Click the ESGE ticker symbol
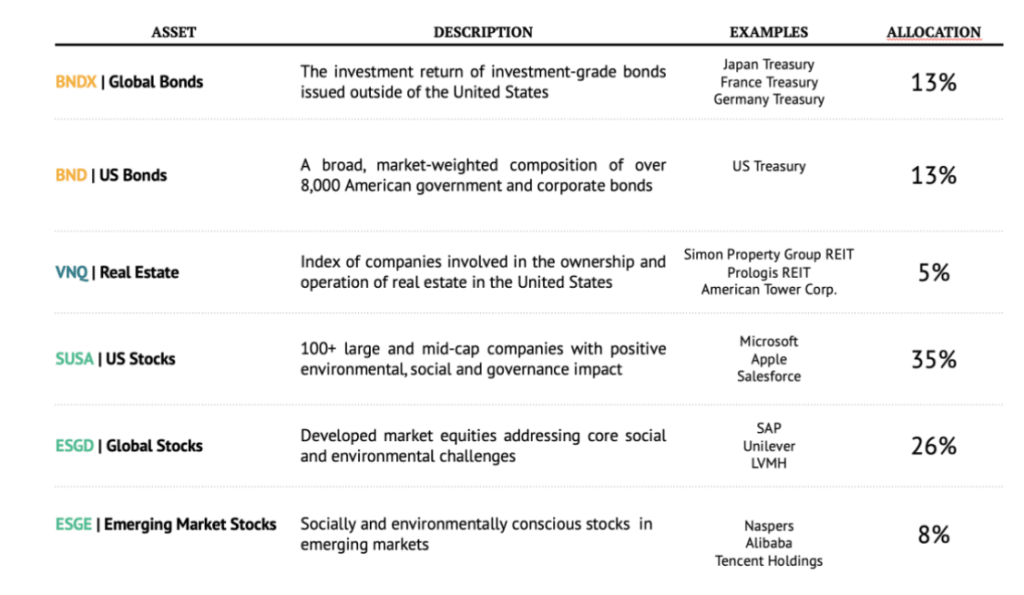Viewport: 1024px width, 595px height. coord(74,524)
